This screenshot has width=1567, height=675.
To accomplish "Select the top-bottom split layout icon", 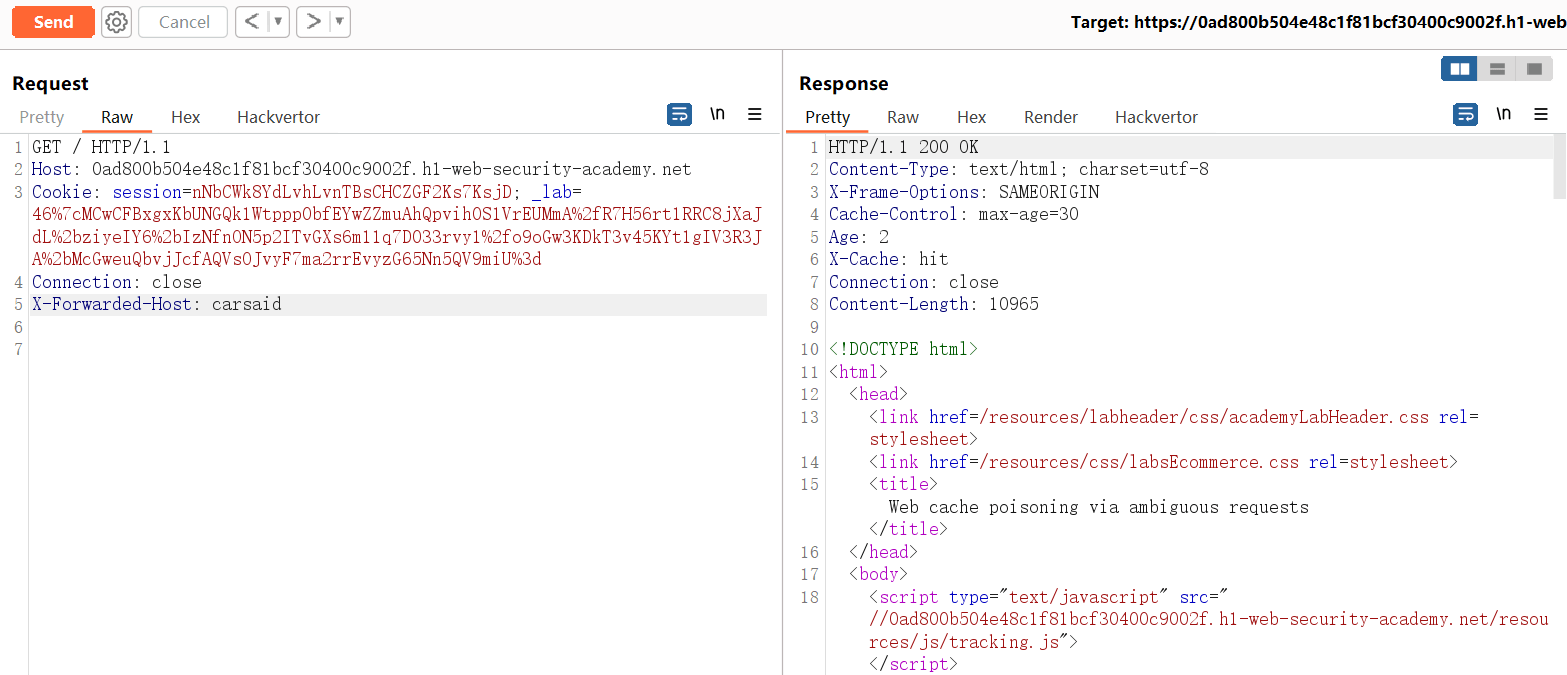I will [x=1497, y=69].
